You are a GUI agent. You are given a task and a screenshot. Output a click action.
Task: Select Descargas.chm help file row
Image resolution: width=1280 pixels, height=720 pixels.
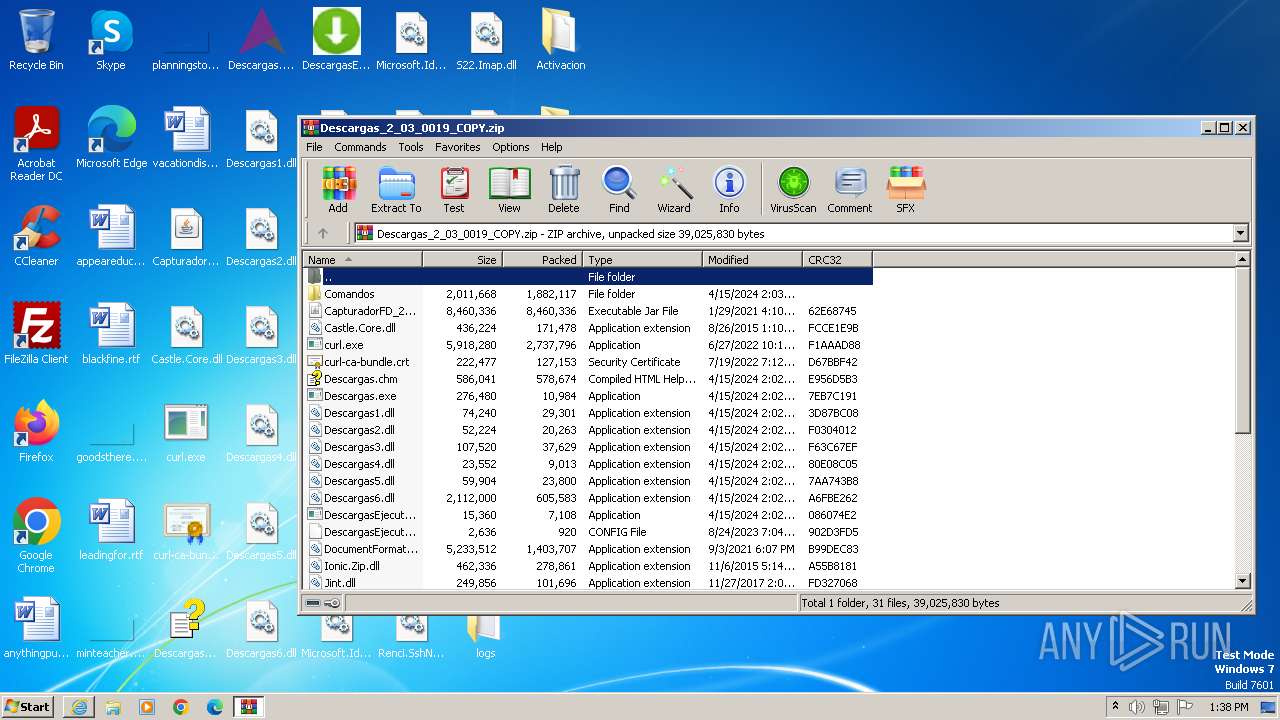click(x=588, y=379)
